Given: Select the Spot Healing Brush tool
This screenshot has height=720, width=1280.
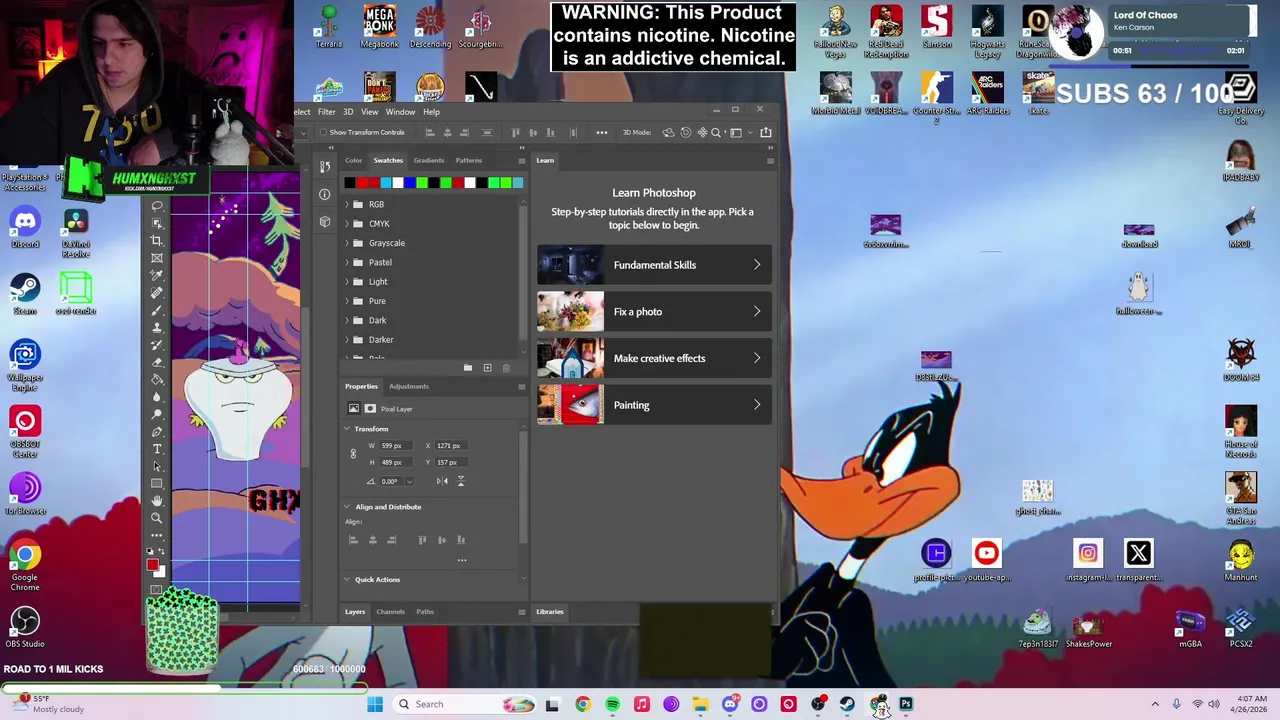Looking at the screenshot, I should [157, 293].
